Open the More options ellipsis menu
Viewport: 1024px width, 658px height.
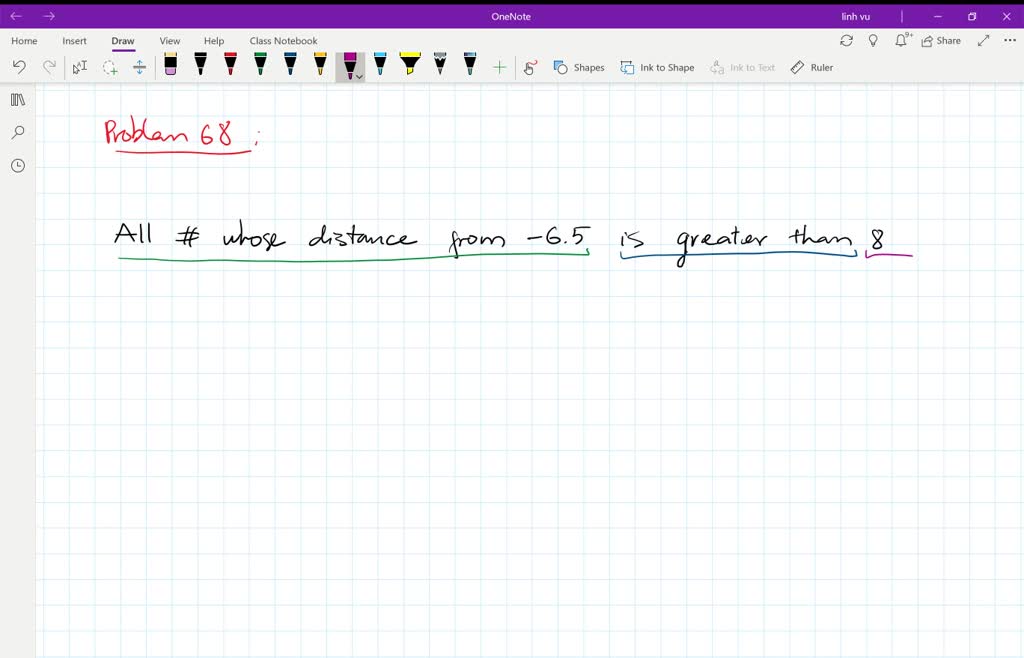(1010, 40)
